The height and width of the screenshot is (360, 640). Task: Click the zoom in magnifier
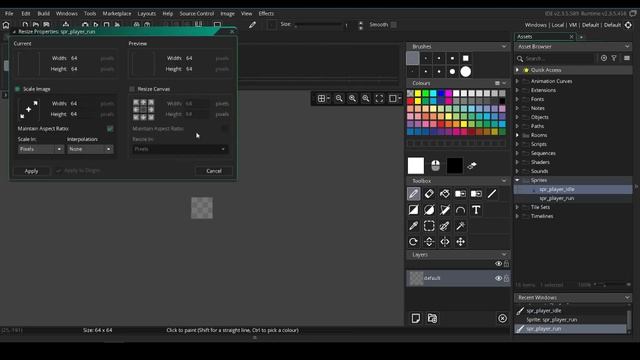(352, 98)
